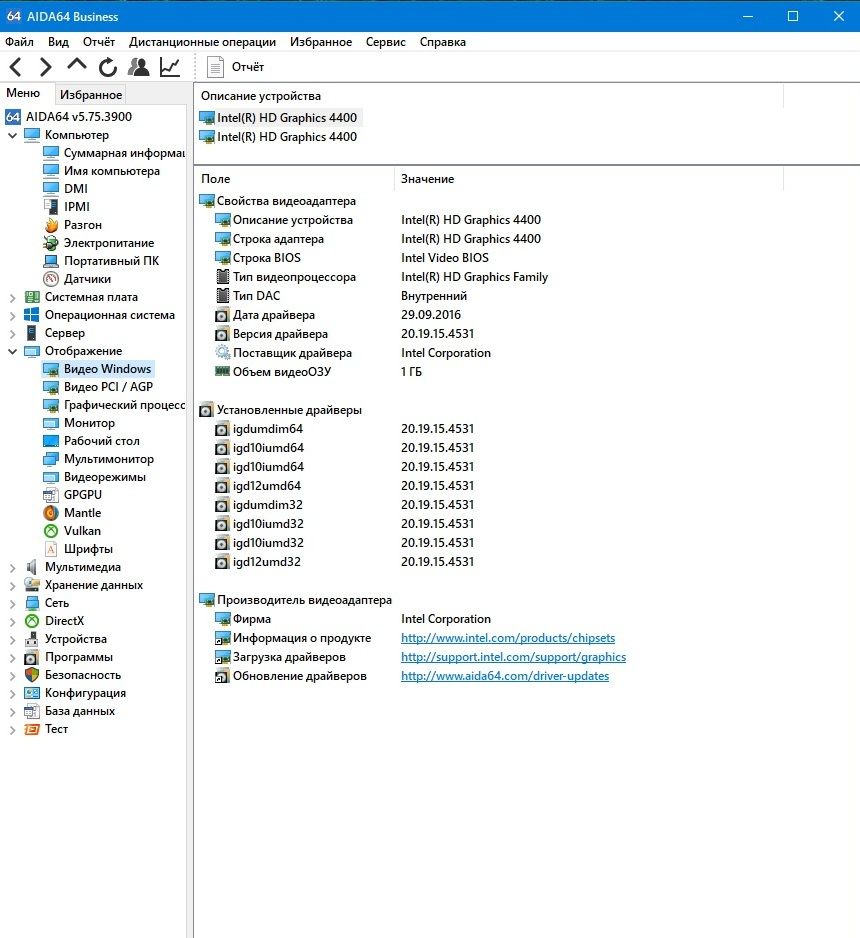Expand the Хранение данных node

12,585
